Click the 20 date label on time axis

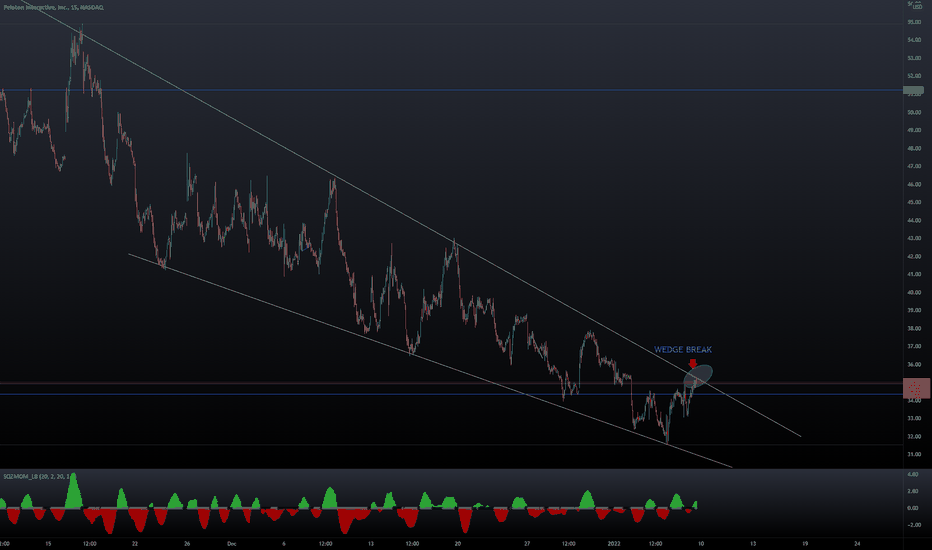458,543
